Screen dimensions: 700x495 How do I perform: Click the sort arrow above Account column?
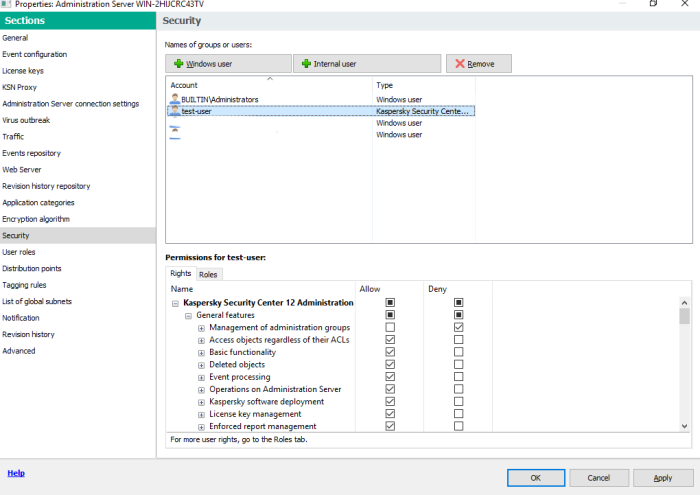[x=268, y=77]
